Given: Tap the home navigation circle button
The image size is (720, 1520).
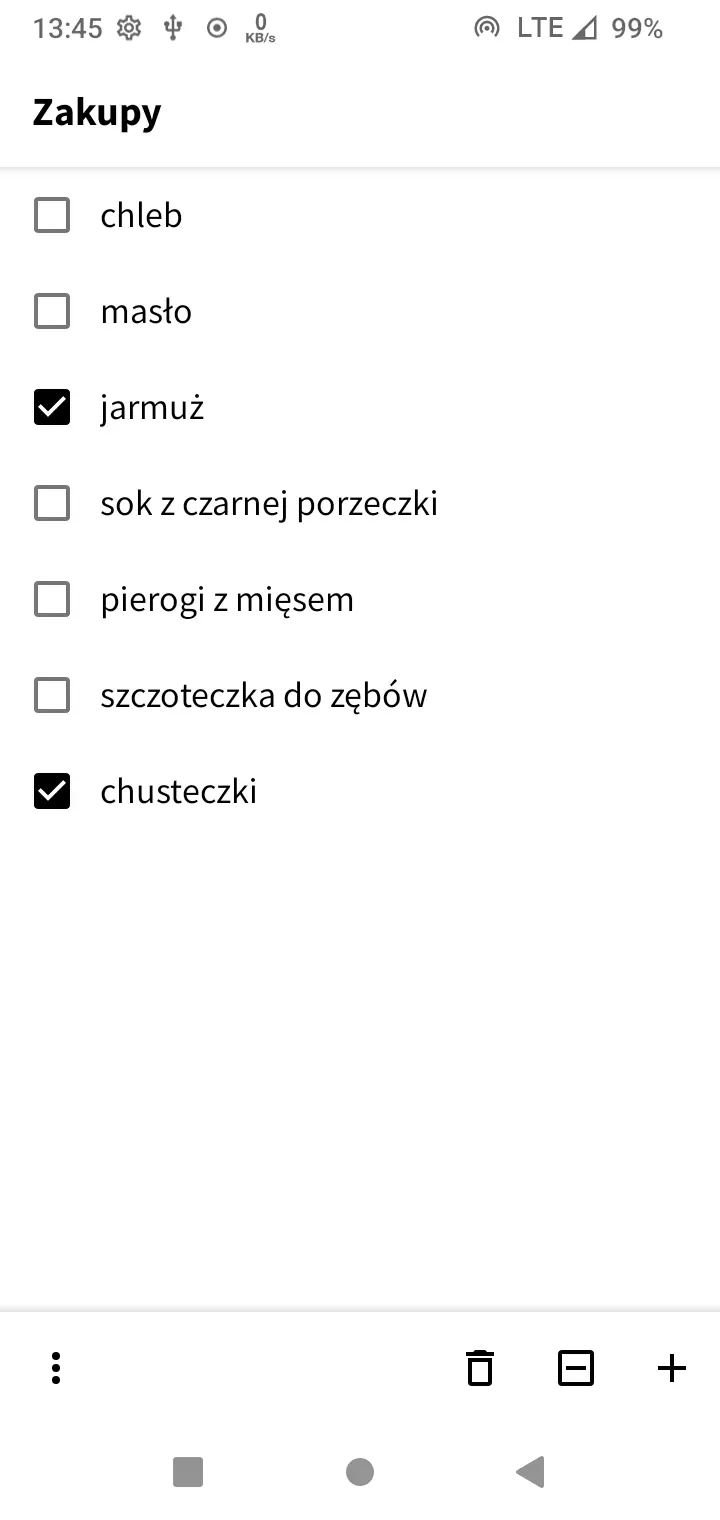Looking at the screenshot, I should [360, 1472].
